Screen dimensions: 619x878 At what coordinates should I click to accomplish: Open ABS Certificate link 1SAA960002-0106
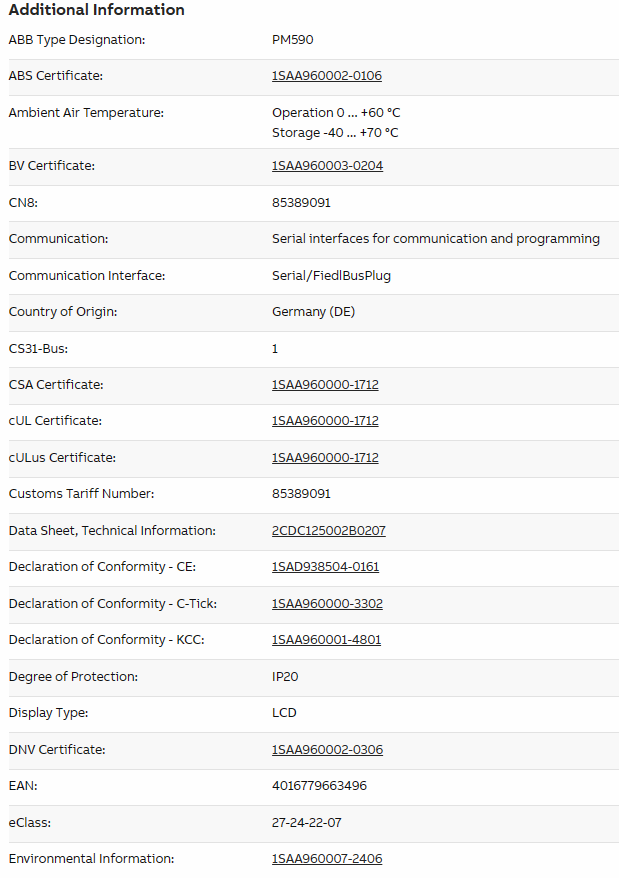[327, 76]
